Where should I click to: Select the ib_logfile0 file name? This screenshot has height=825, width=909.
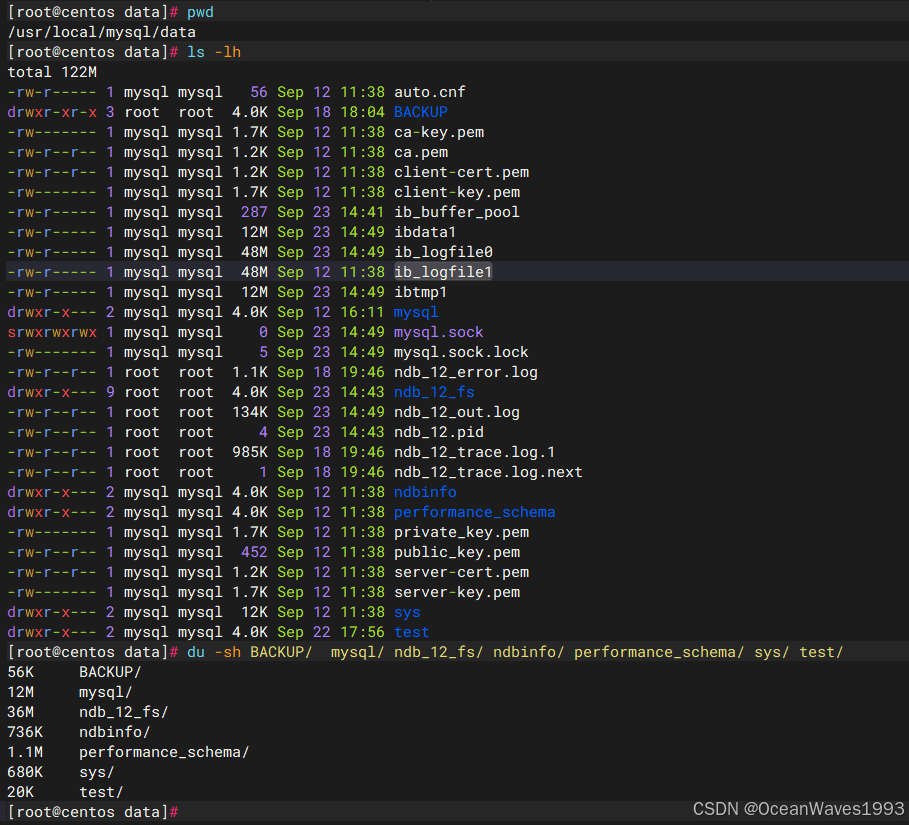443,252
